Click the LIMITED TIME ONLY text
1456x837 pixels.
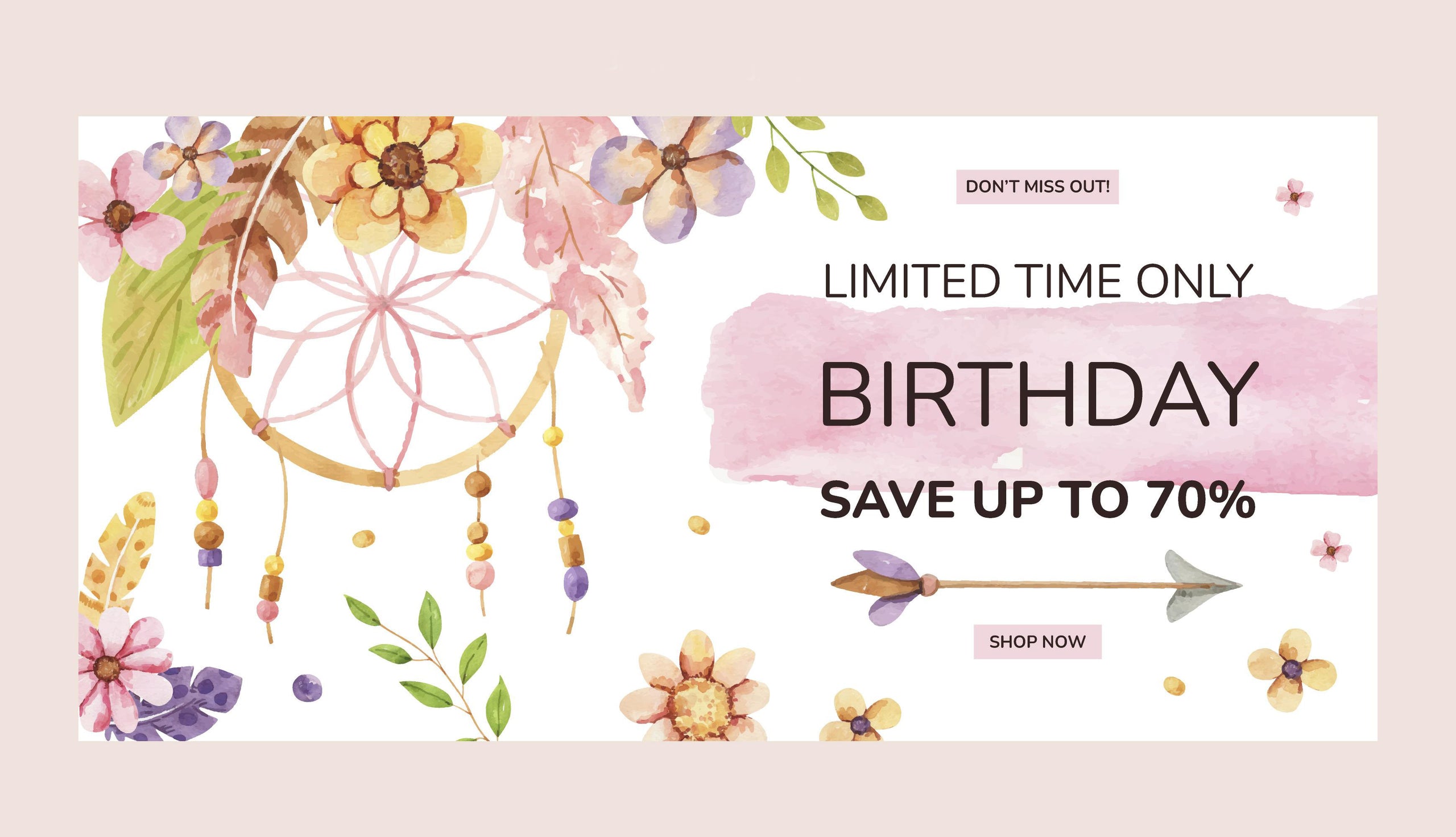point(1038,281)
